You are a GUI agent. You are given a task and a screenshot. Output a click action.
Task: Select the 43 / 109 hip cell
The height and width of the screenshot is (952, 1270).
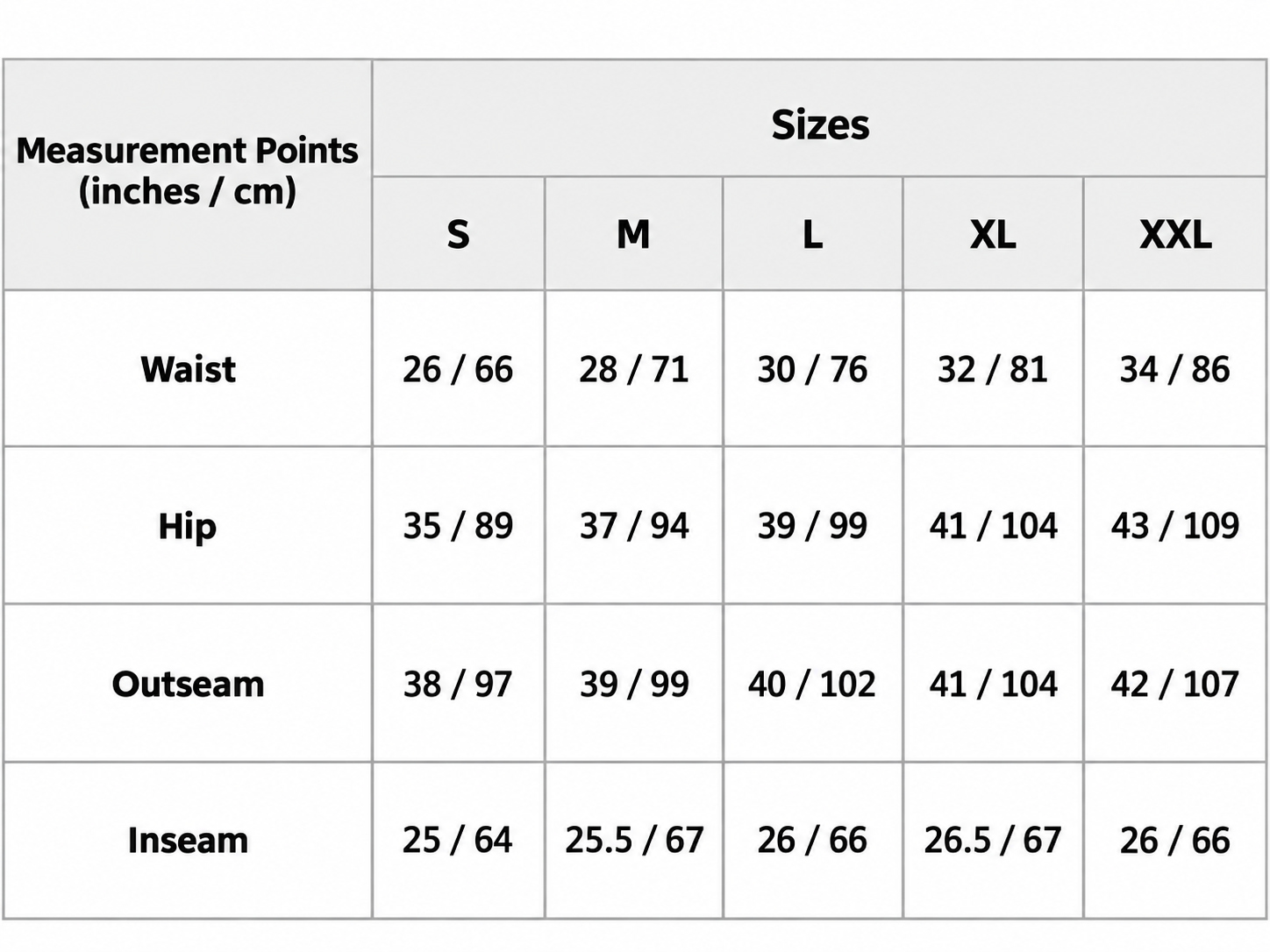1175,526
